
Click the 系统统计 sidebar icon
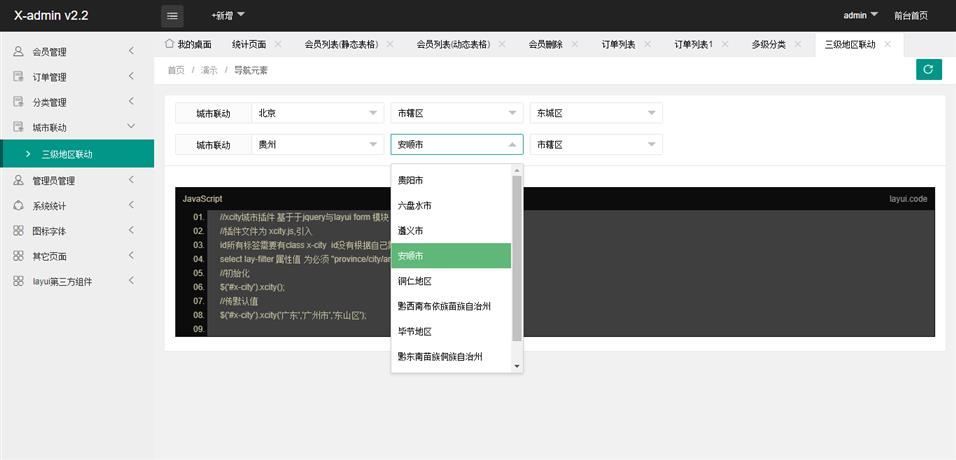coord(18,206)
